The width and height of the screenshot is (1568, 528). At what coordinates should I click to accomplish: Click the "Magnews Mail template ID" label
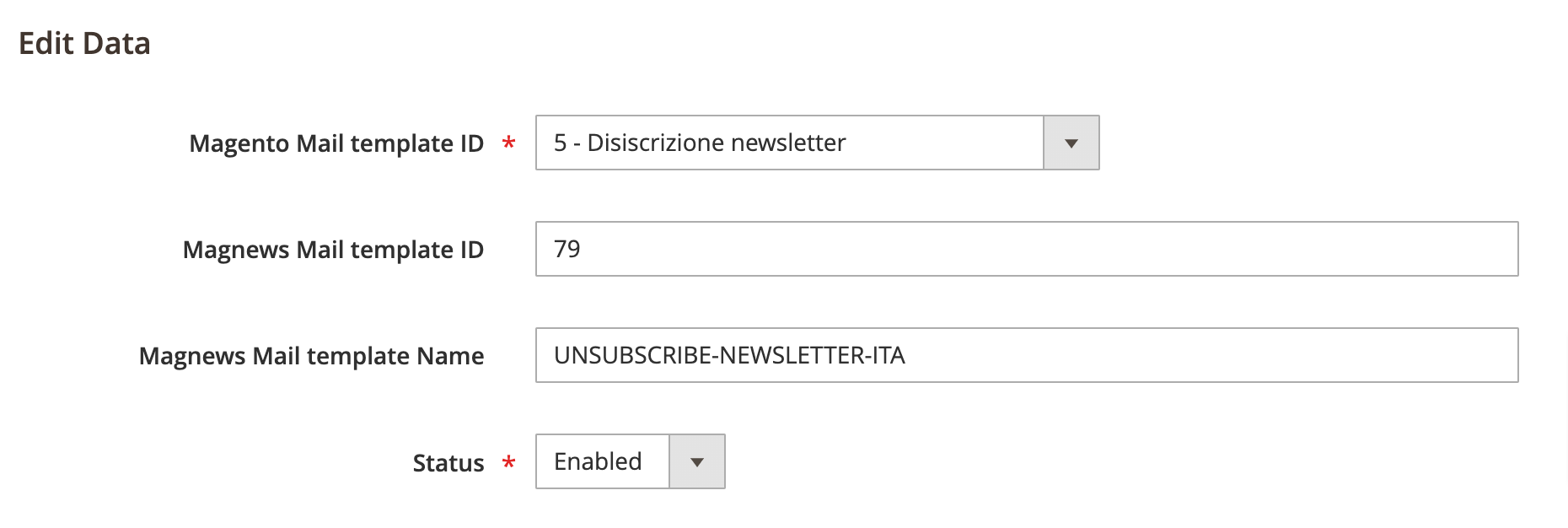333,251
